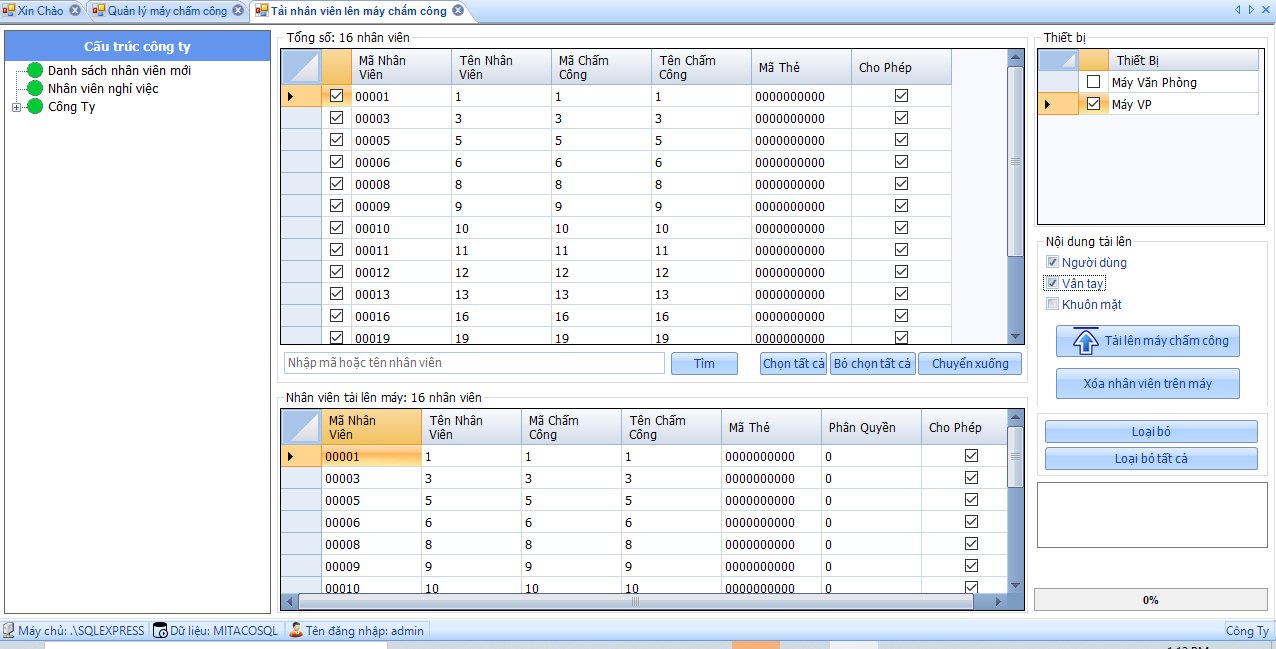Click the Tên đăng nhập: admin status entry
This screenshot has height=649, width=1276.
coord(357,631)
